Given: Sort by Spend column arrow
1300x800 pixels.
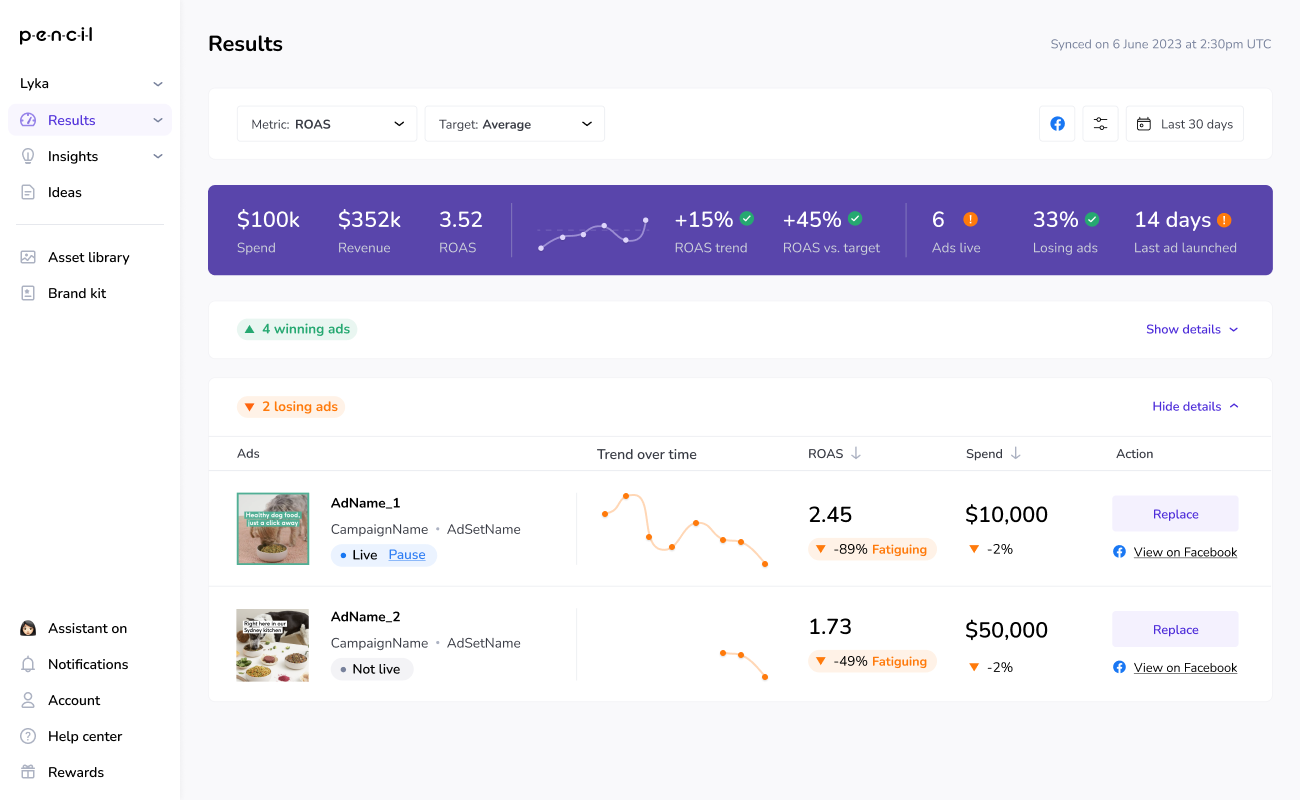Looking at the screenshot, I should (x=1015, y=453).
